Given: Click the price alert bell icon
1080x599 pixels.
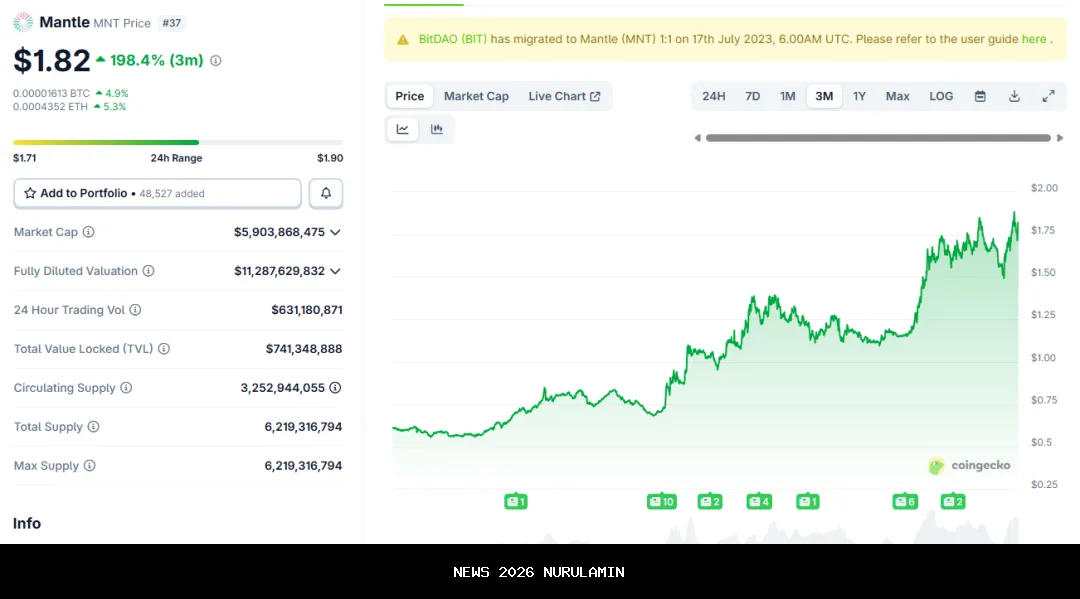Looking at the screenshot, I should click(326, 193).
